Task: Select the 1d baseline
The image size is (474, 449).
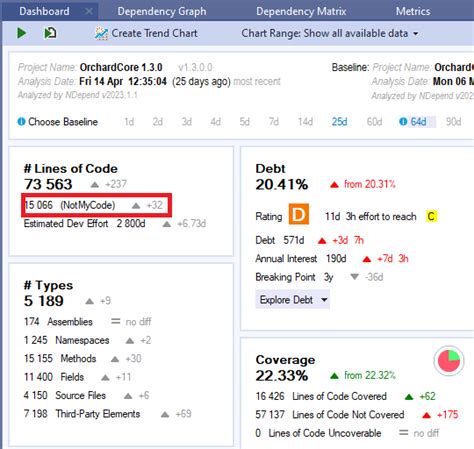Action: 129,122
